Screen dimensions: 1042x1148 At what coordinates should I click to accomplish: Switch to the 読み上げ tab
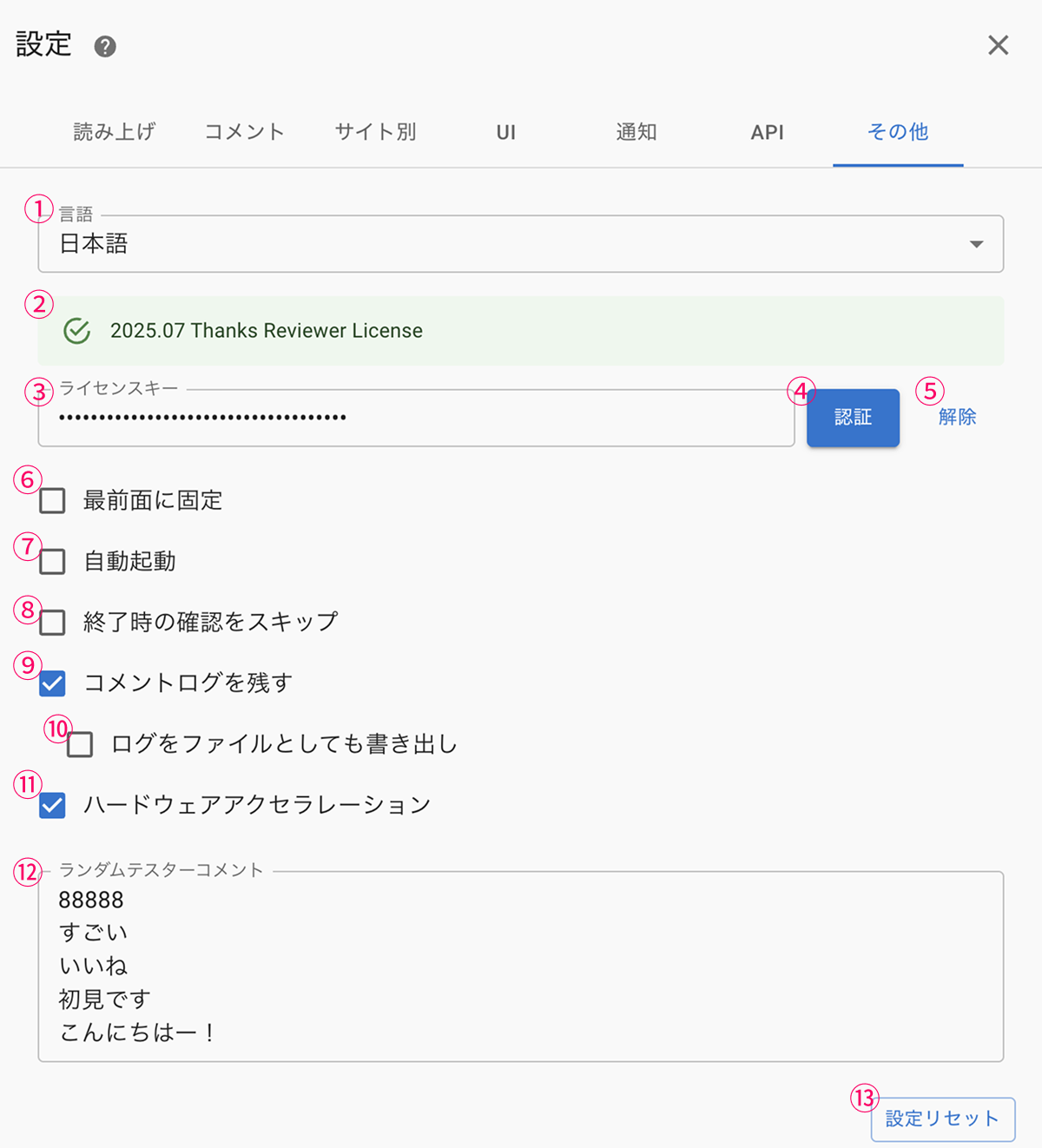click(114, 132)
